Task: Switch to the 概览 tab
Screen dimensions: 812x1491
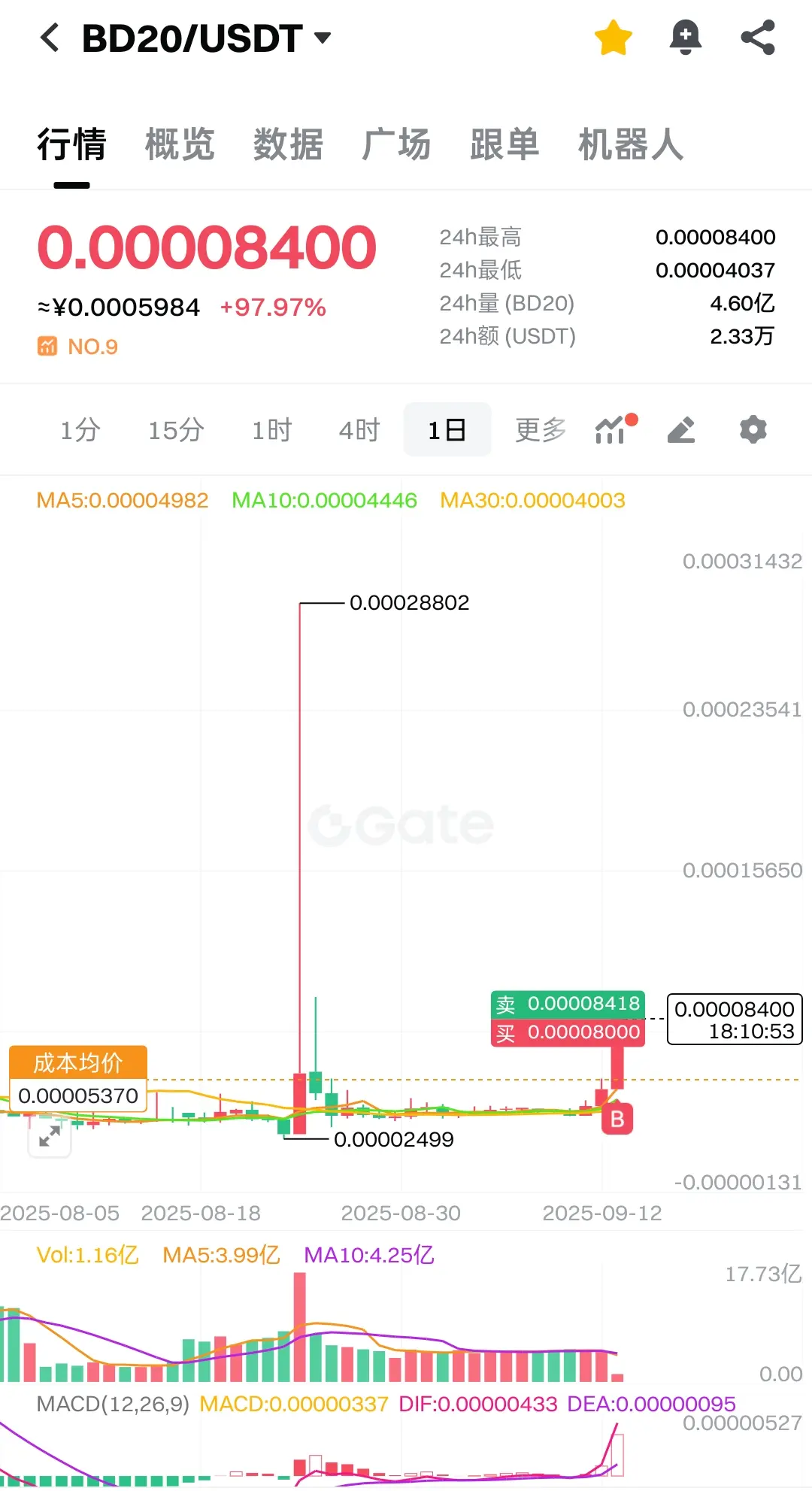Action: point(180,144)
